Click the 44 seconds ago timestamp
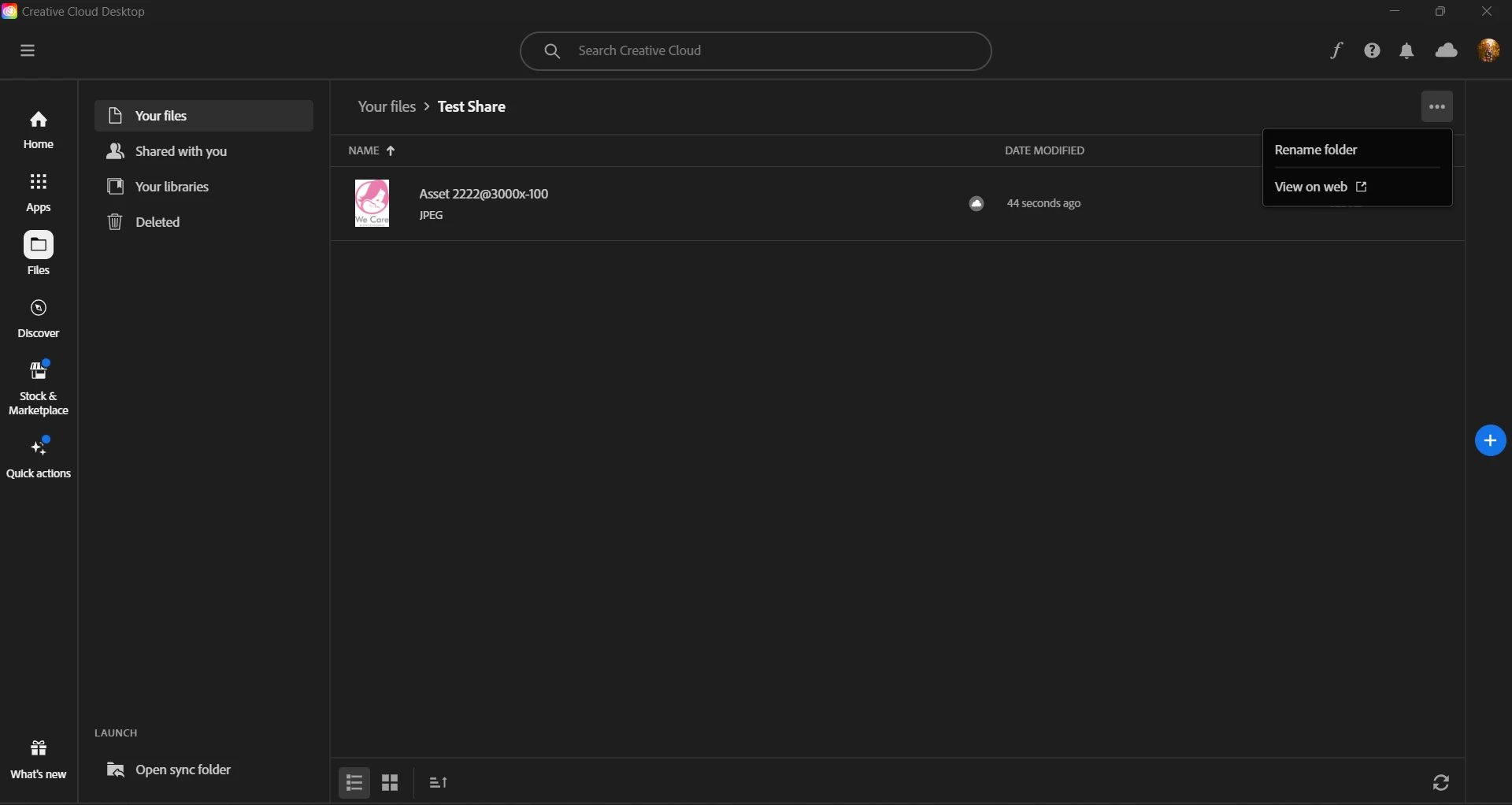This screenshot has width=1512, height=805. 1044,204
